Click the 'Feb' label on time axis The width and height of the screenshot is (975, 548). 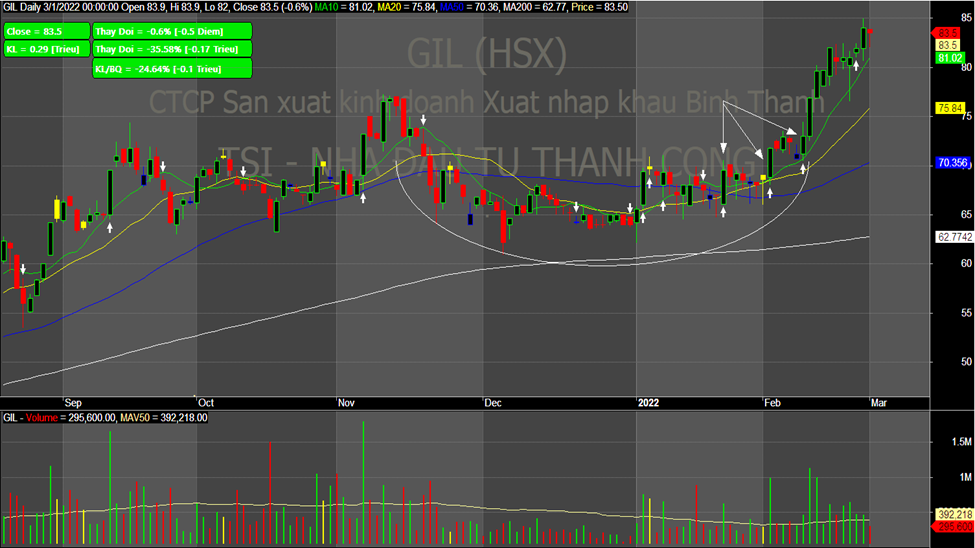coord(773,402)
